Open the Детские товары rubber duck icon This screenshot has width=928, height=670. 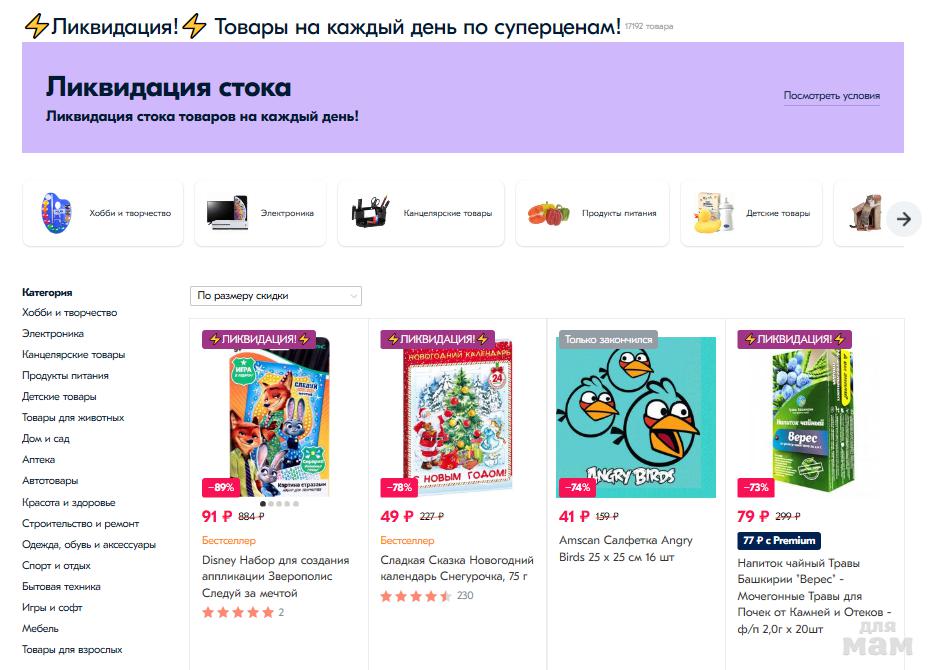point(714,212)
